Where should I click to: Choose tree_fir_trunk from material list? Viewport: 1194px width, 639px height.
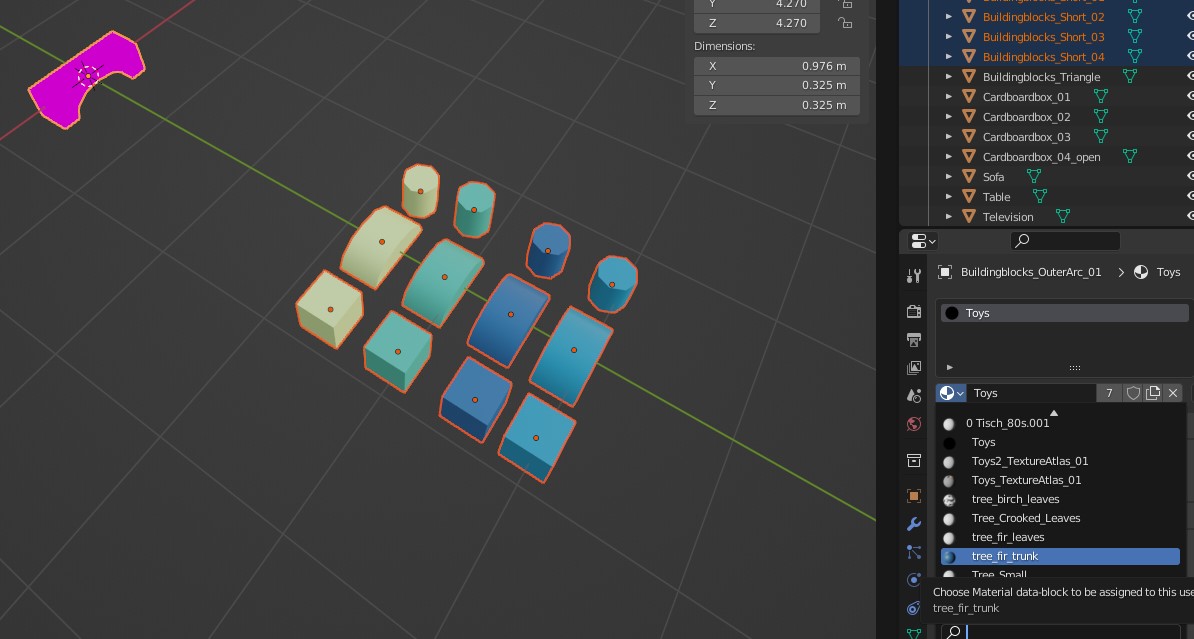coord(1060,556)
